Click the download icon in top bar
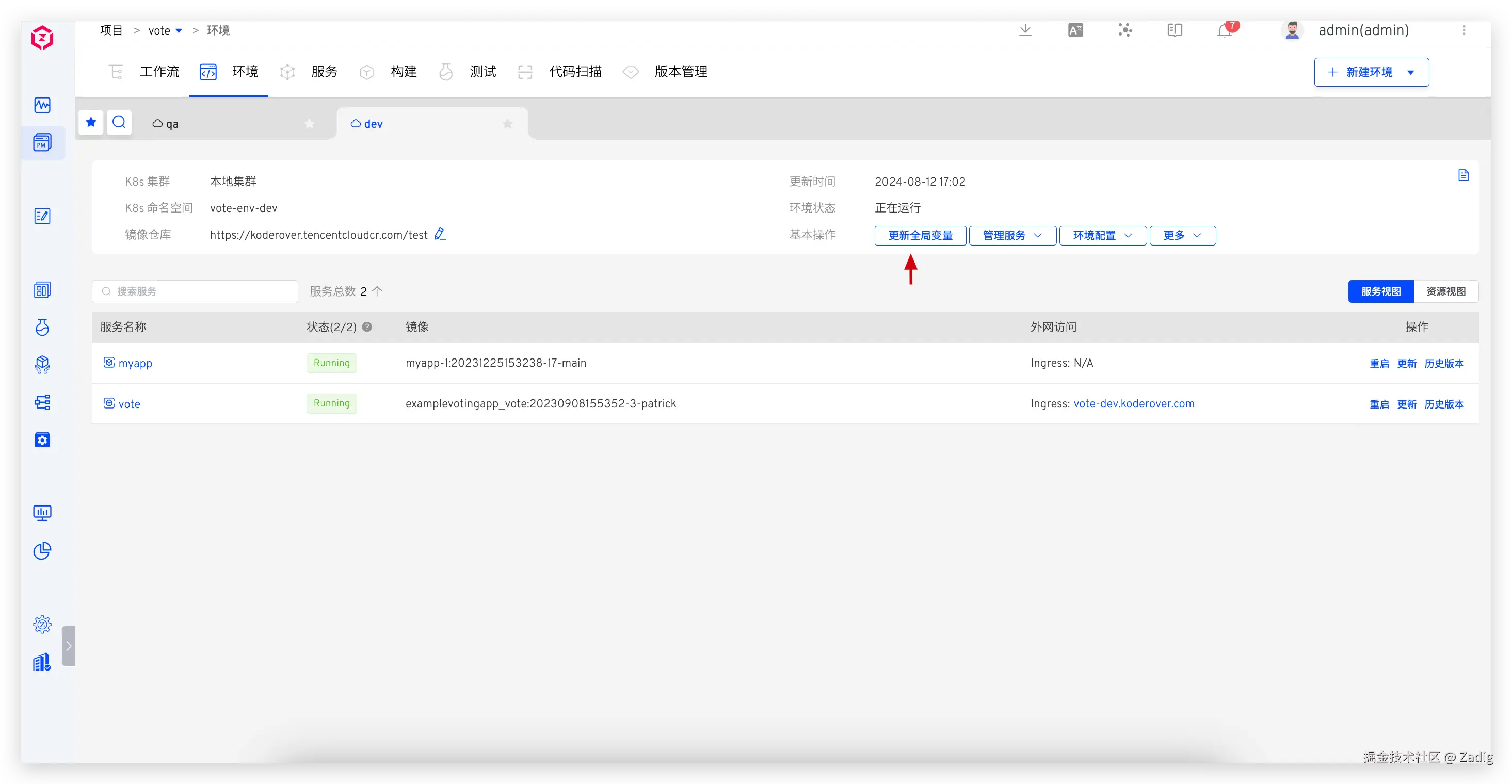 pos(1025,30)
